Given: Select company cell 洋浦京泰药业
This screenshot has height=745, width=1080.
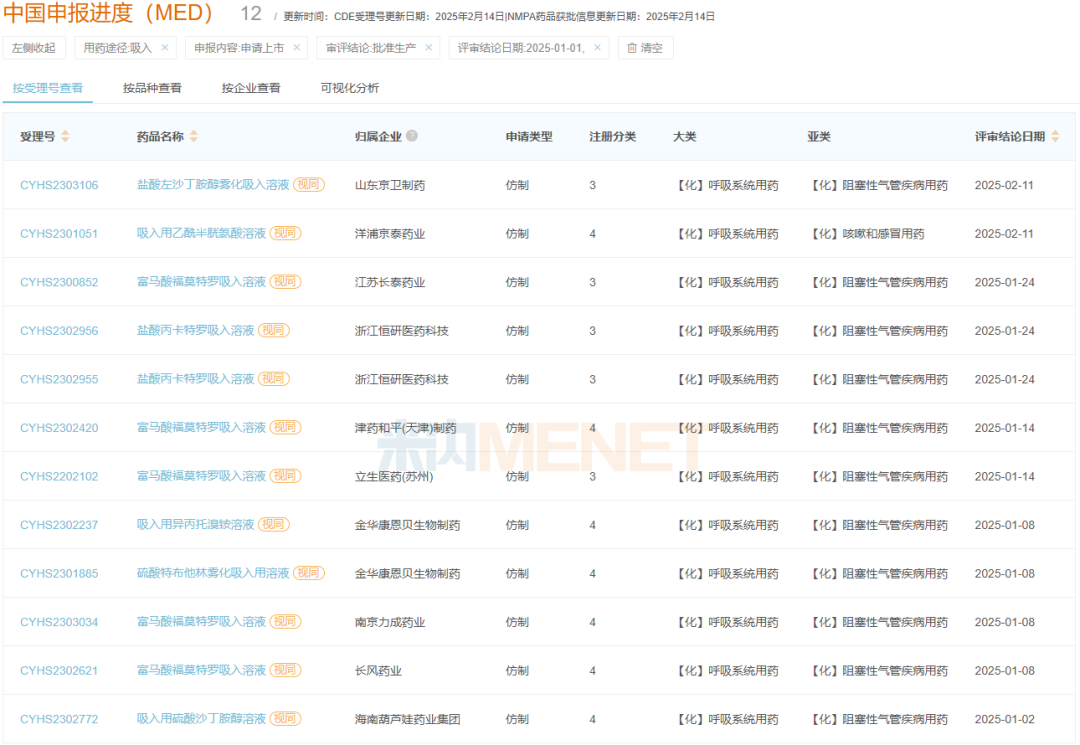Looking at the screenshot, I should [x=390, y=234].
